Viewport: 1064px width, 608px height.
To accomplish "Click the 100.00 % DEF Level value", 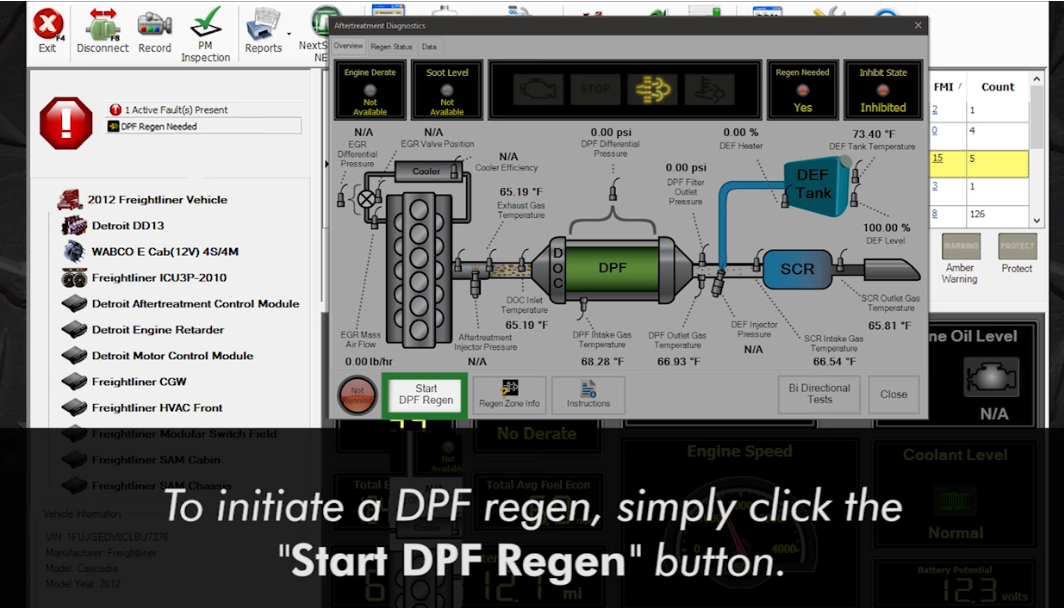I will (x=886, y=228).
